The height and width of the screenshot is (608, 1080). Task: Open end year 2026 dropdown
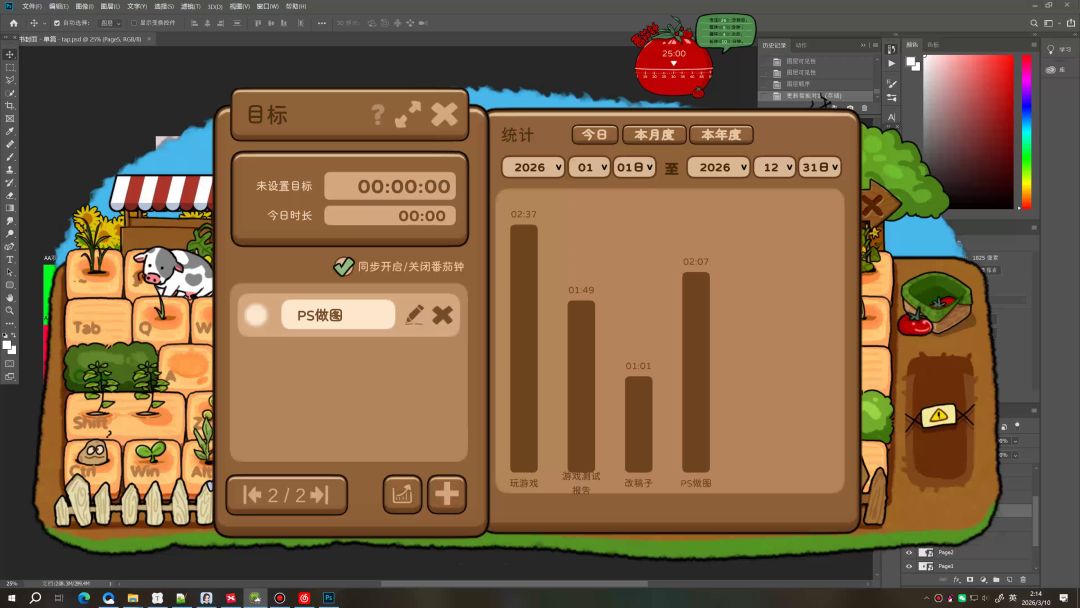click(x=718, y=167)
